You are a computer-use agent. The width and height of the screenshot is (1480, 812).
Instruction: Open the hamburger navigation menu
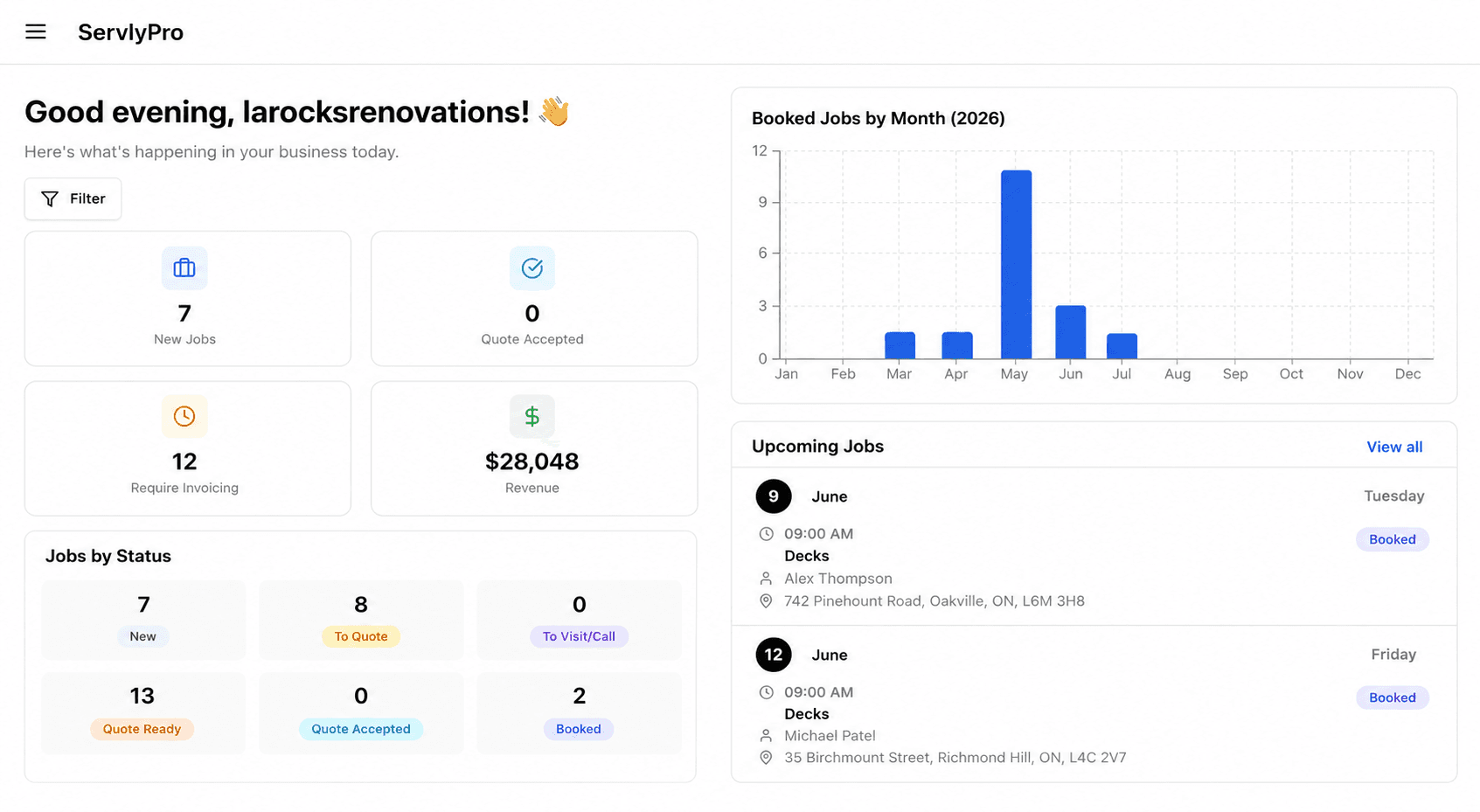36,32
